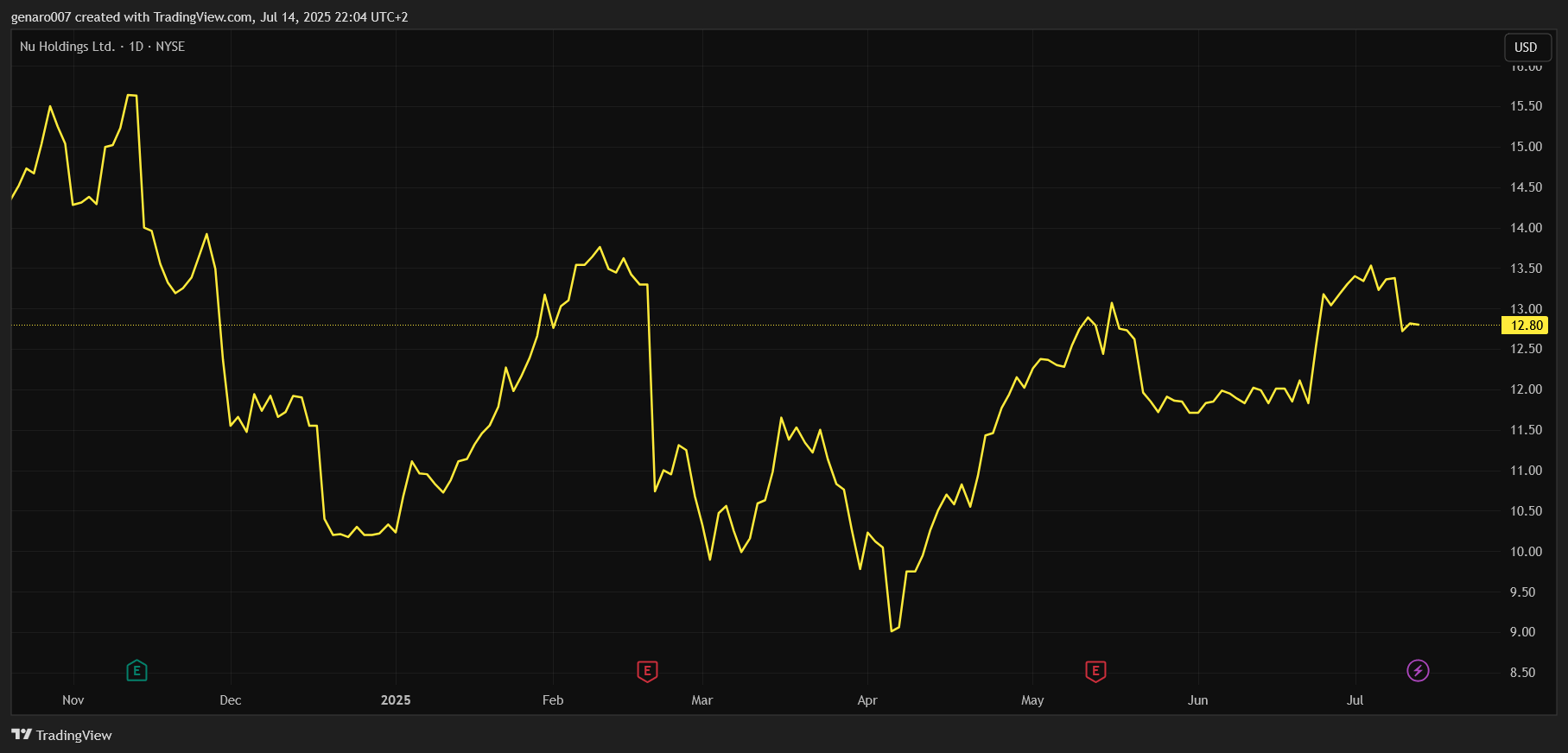Click the 13.50 price axis label
Screen dimensions: 1568x753
(1526, 269)
